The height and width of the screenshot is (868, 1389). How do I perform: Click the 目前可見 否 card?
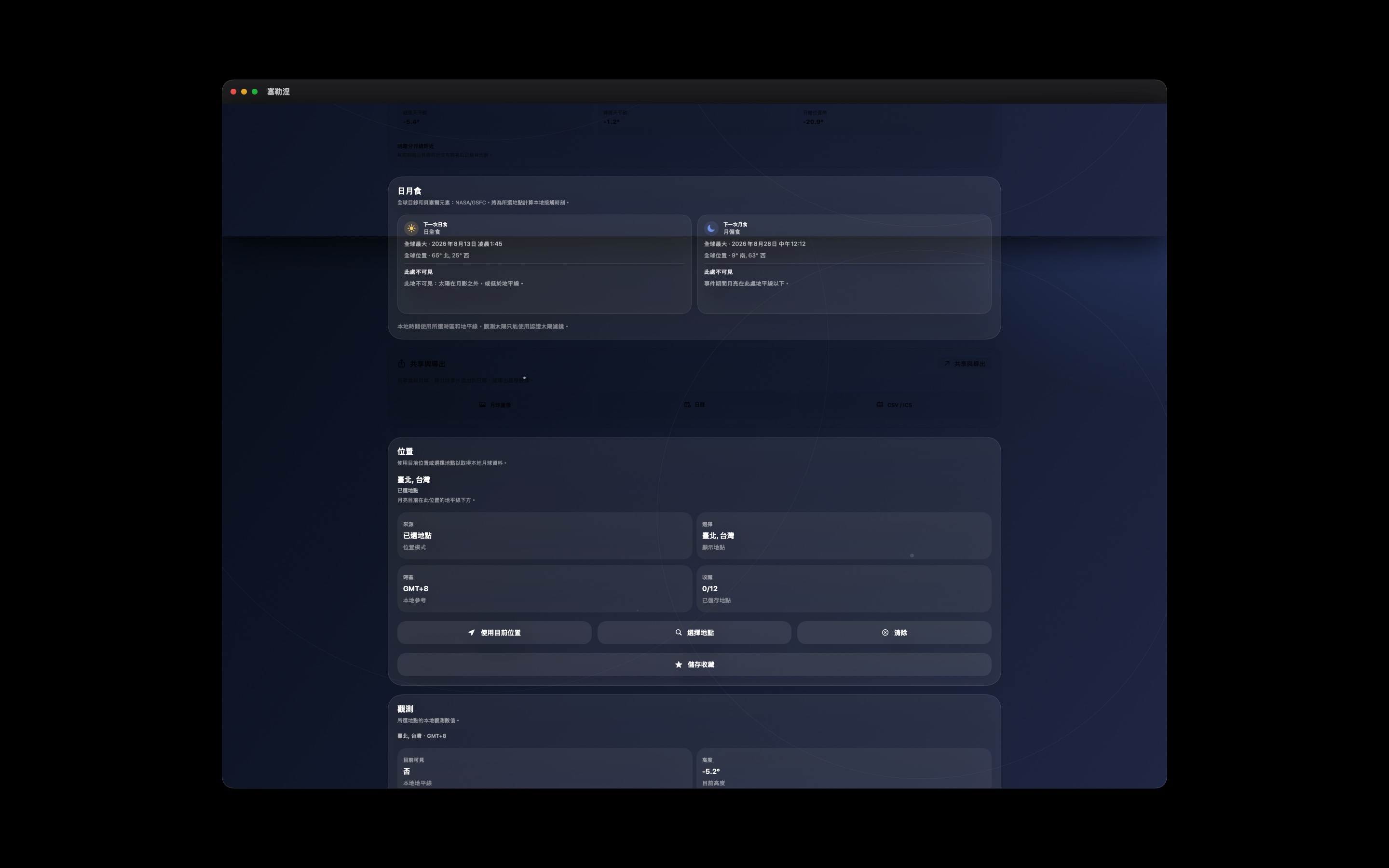pyautogui.click(x=544, y=768)
